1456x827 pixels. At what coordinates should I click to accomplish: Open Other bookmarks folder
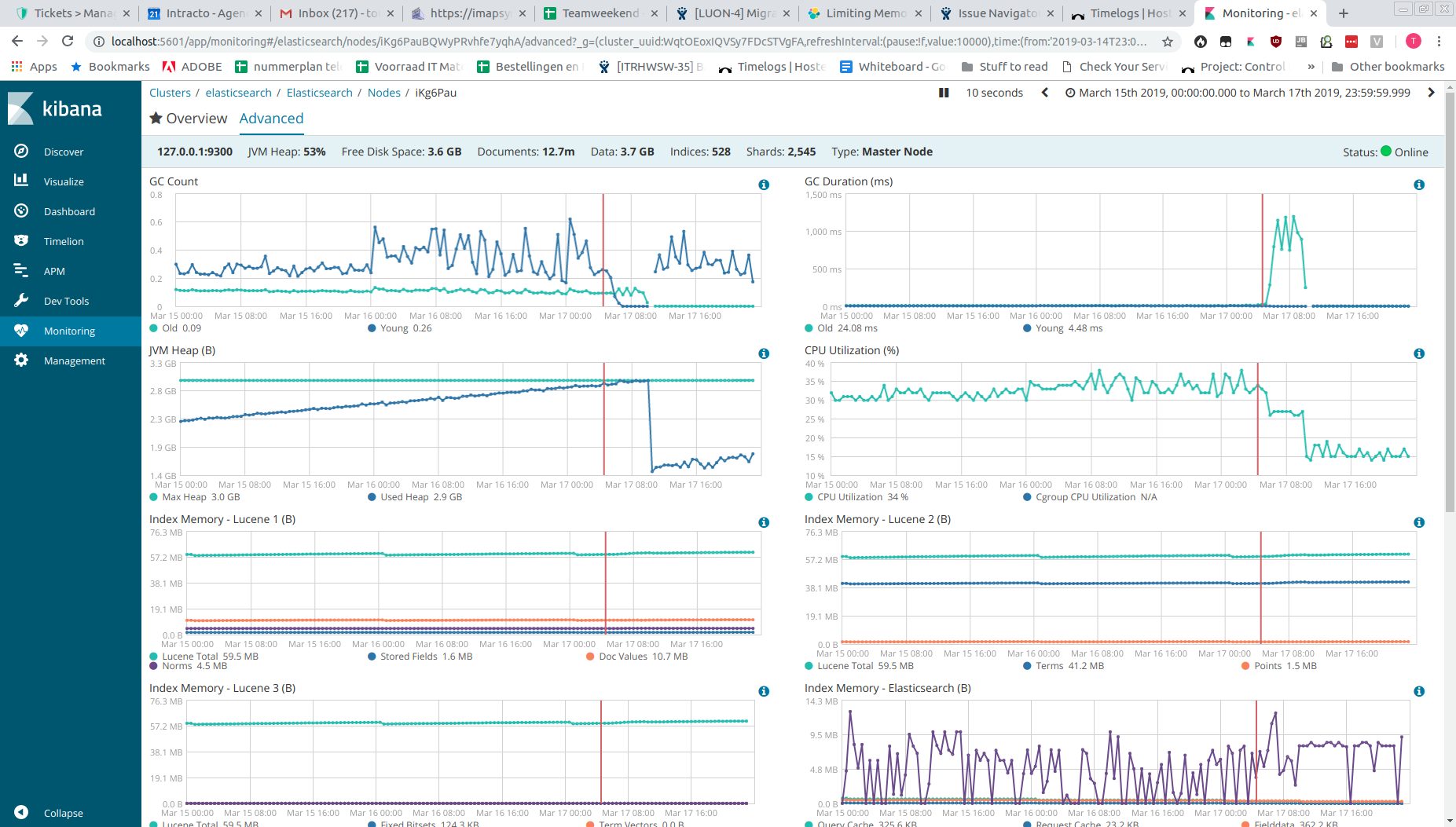(x=1388, y=67)
